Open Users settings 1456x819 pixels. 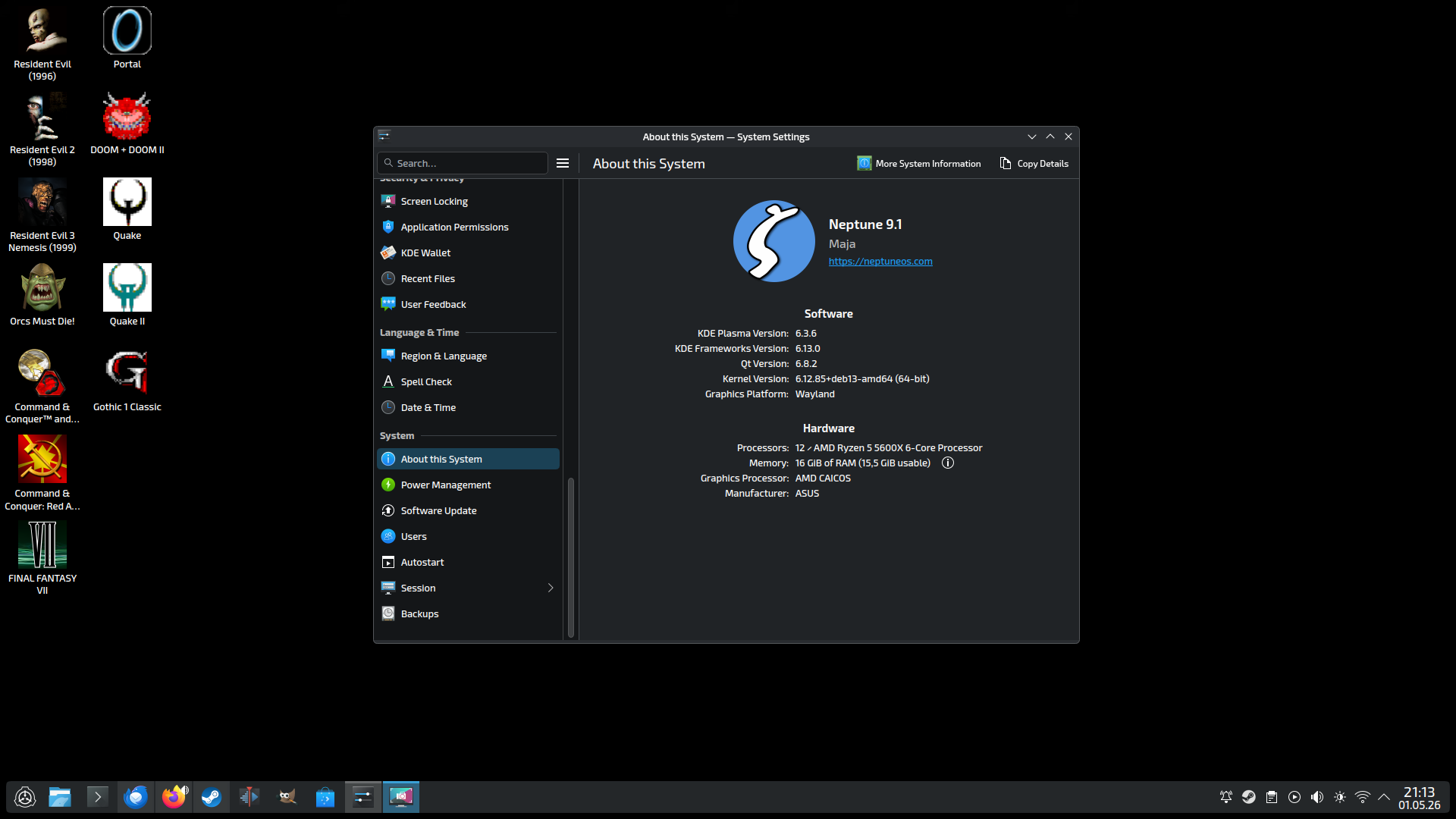point(468,536)
